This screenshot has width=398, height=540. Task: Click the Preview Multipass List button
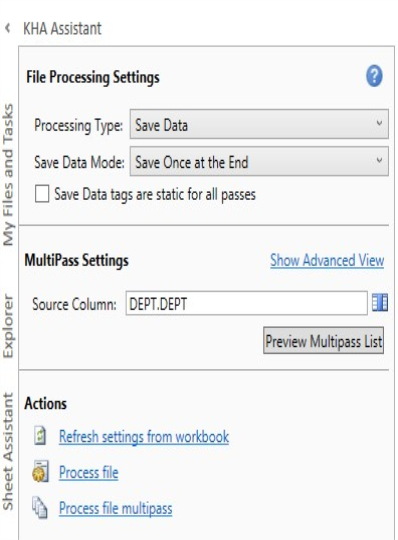323,341
